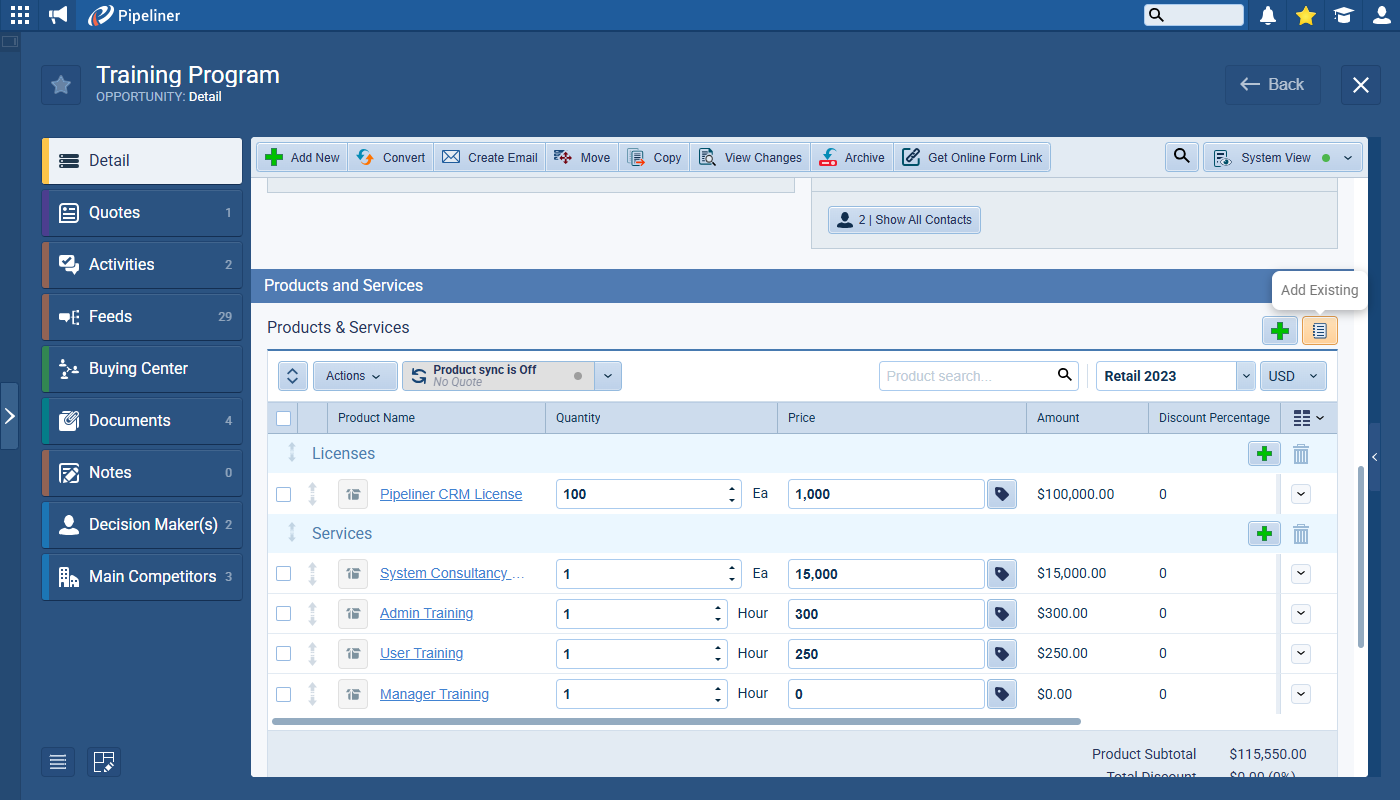The image size is (1400, 800).
Task: Open the apps grid menu icon
Action: click(x=20, y=15)
